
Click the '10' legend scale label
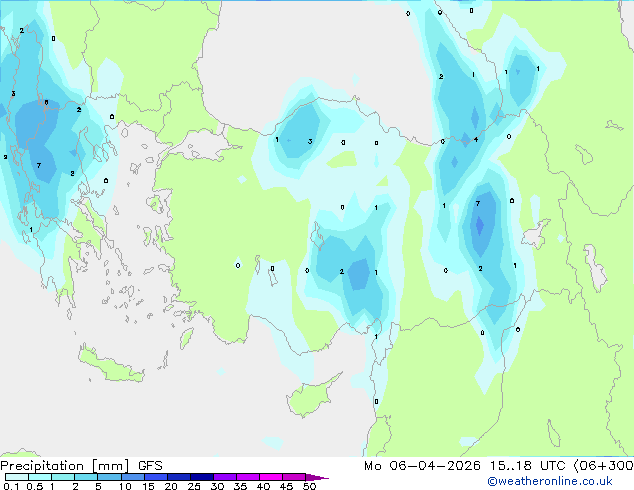point(125,486)
